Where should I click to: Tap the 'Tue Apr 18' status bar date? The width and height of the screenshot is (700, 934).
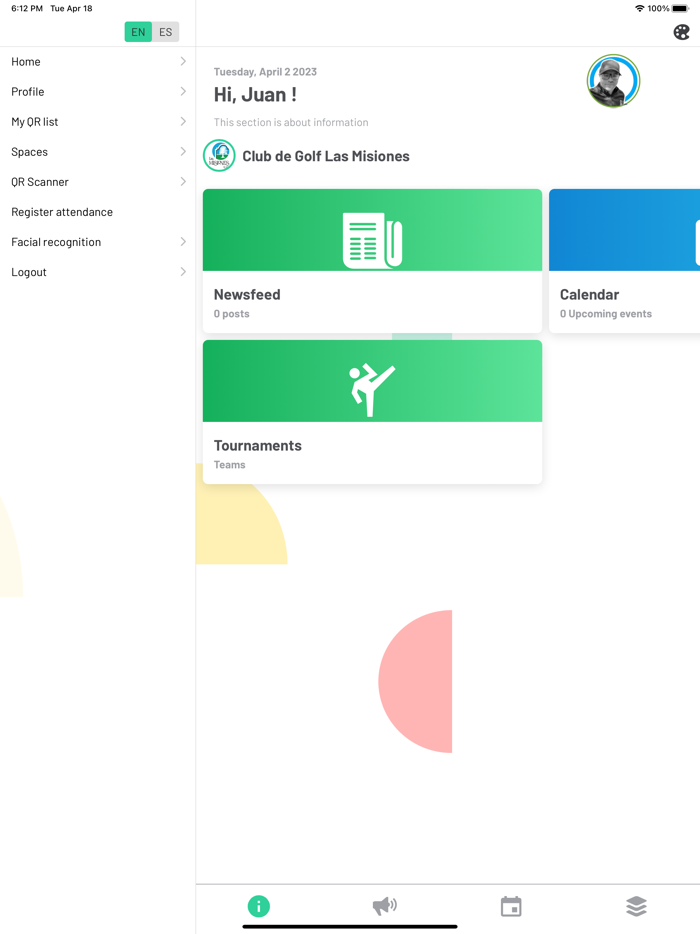[x=71, y=8]
